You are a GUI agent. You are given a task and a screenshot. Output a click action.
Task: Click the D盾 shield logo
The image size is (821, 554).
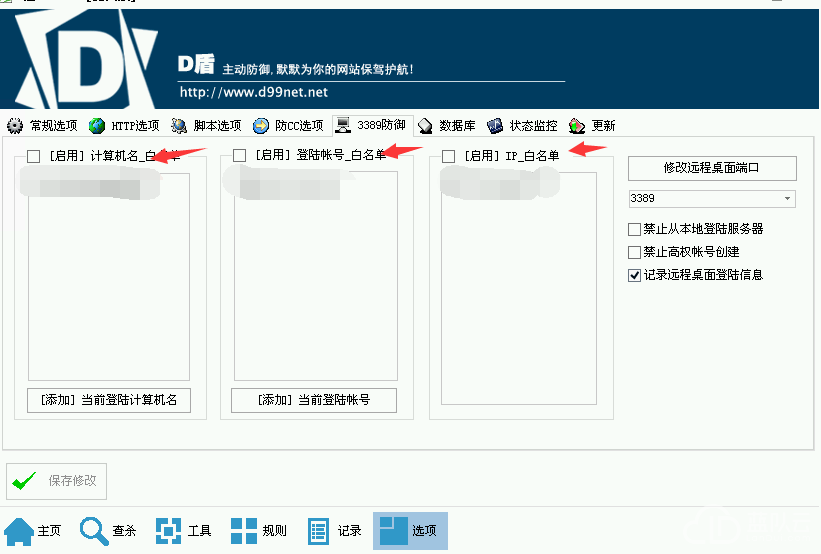point(86,59)
